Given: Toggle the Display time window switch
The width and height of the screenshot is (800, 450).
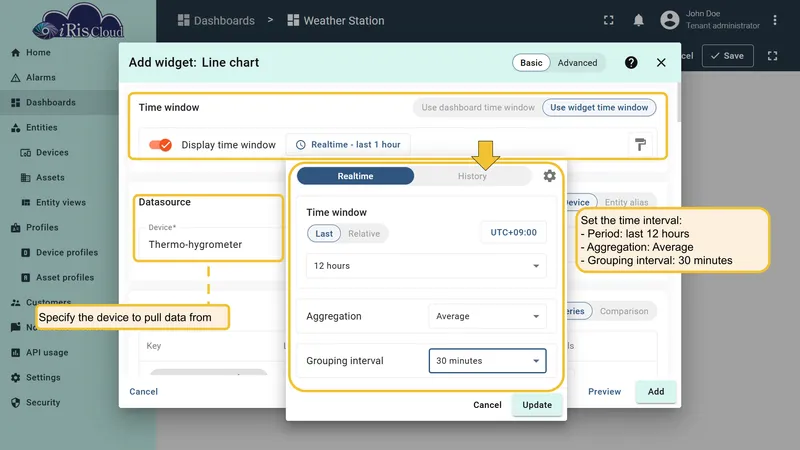Looking at the screenshot, I should tap(160, 145).
